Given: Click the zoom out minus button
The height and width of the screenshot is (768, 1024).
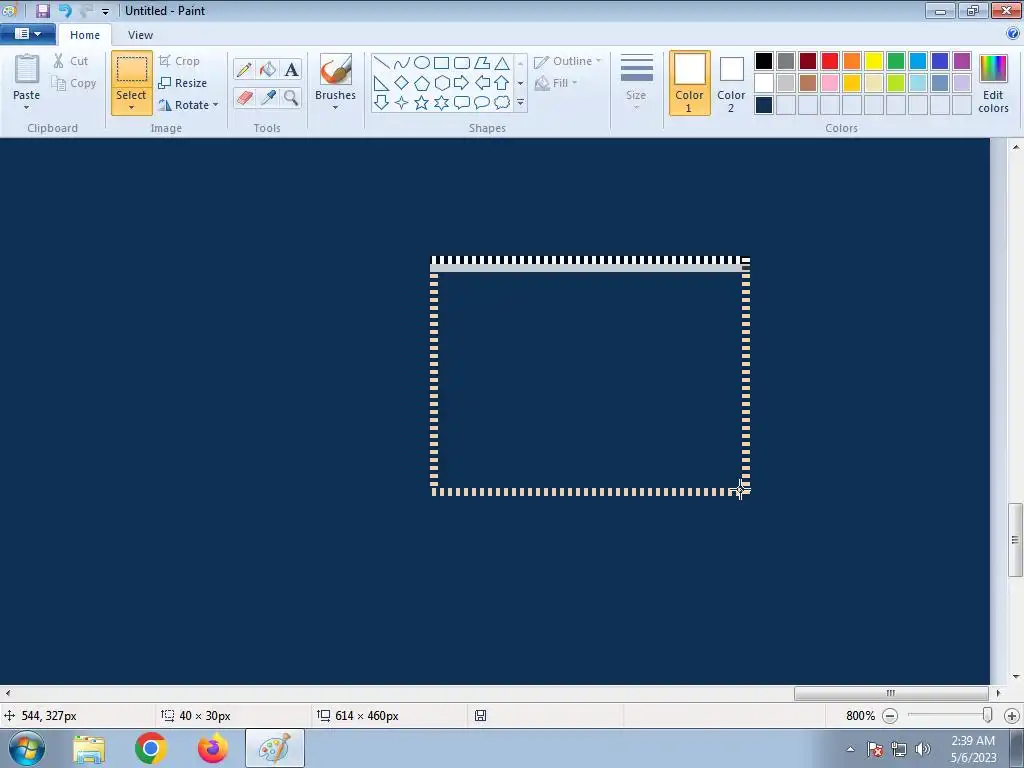Looking at the screenshot, I should coord(889,716).
